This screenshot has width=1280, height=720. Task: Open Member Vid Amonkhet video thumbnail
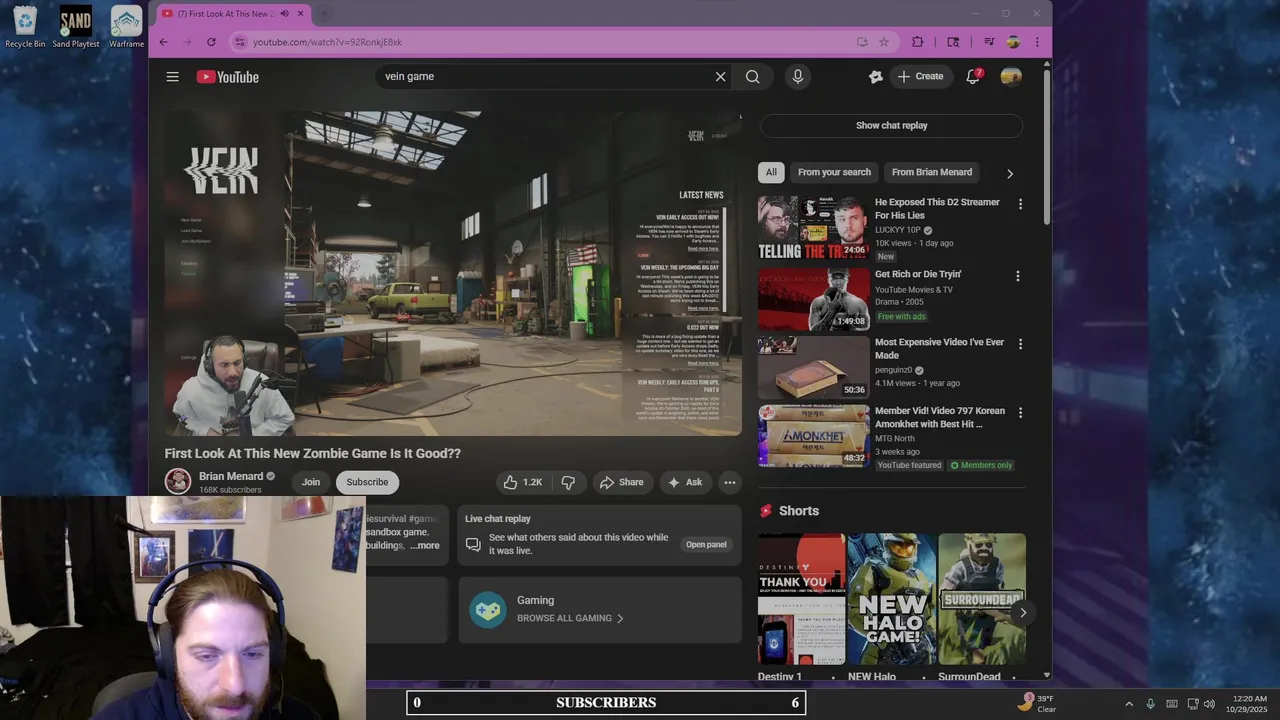813,435
